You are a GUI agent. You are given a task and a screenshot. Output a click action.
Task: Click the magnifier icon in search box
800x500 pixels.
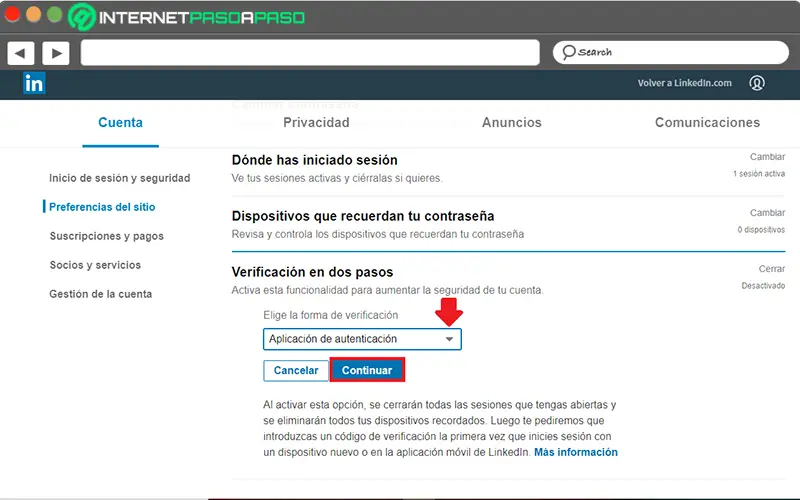click(568, 52)
